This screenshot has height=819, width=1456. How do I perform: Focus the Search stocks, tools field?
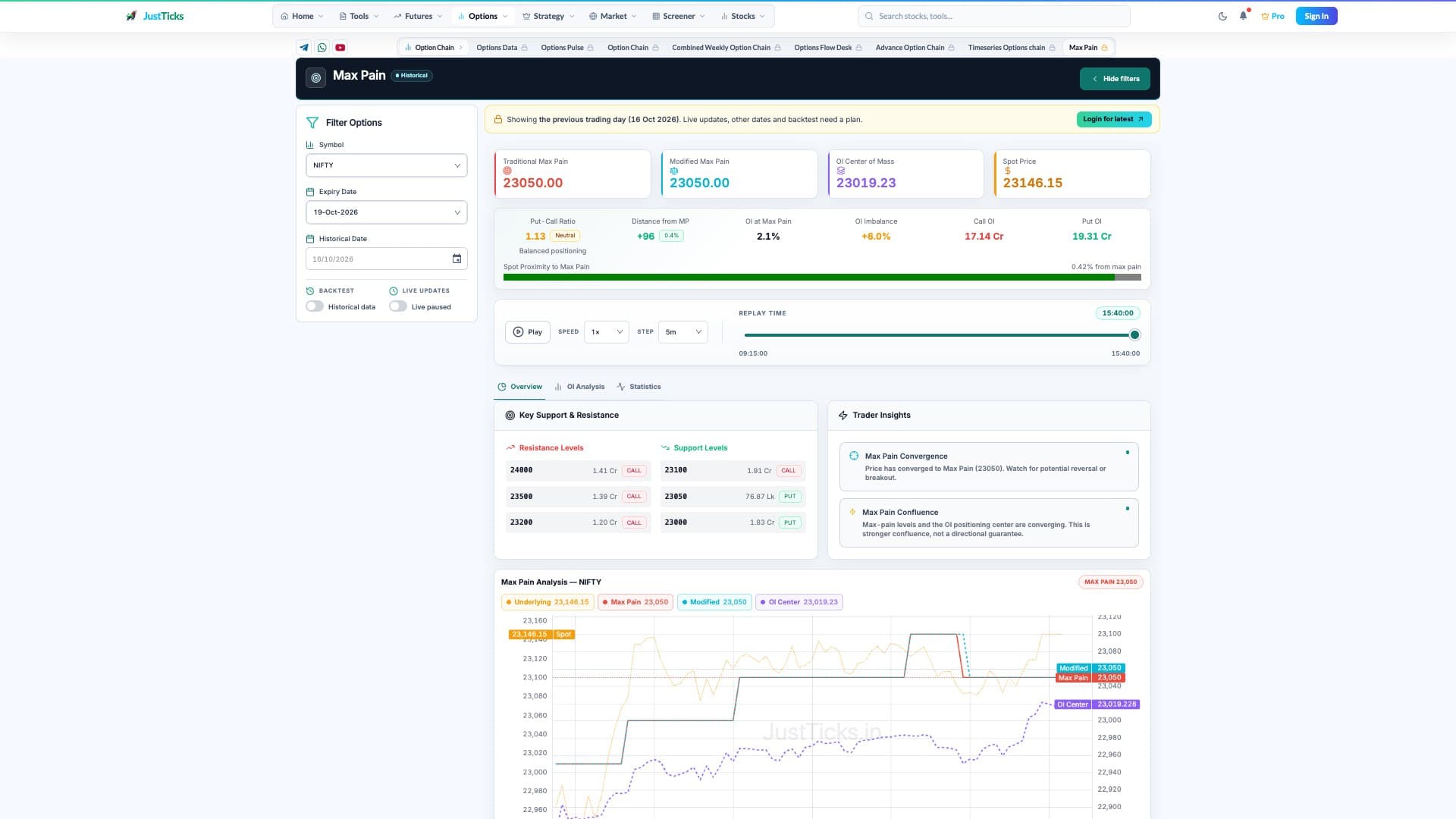pyautogui.click(x=993, y=16)
